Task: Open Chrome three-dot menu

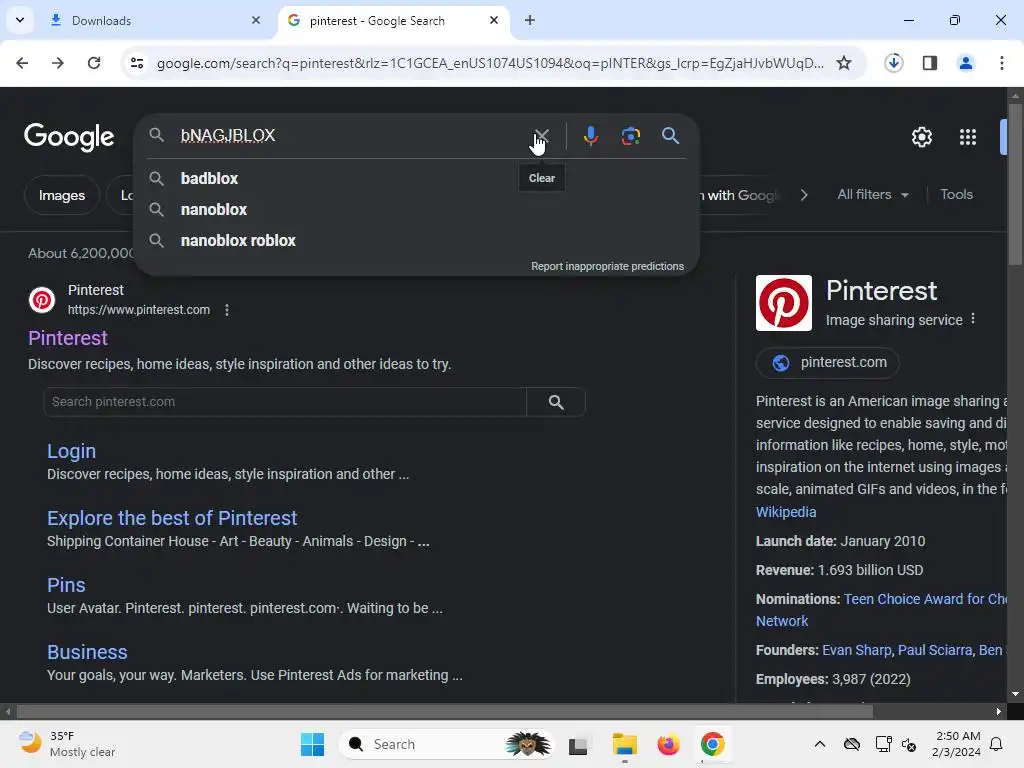Action: pos(1001,63)
